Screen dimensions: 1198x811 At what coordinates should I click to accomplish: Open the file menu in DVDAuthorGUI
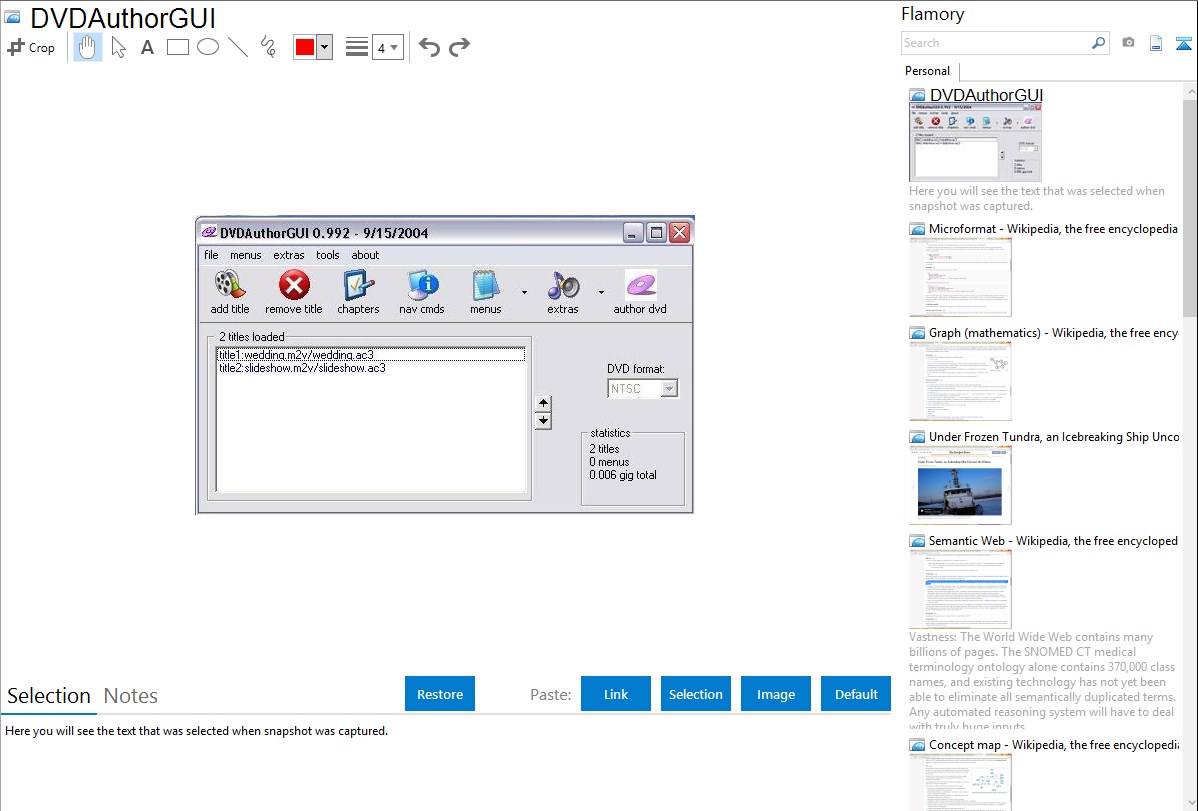(x=212, y=255)
